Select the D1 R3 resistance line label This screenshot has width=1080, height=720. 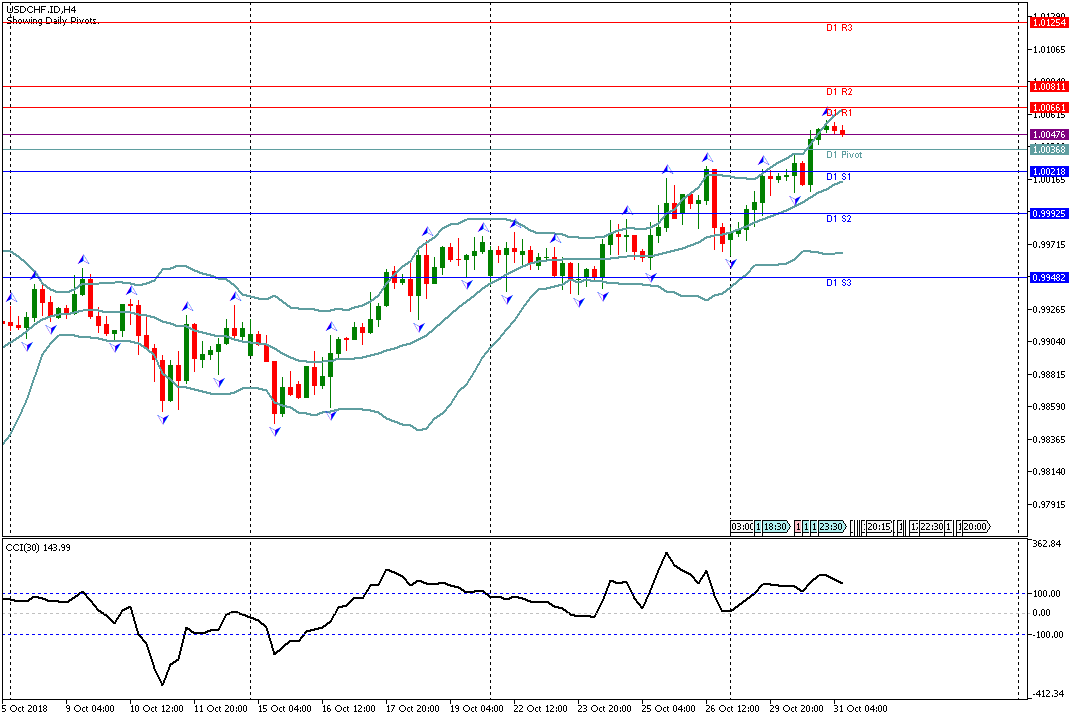tap(838, 28)
